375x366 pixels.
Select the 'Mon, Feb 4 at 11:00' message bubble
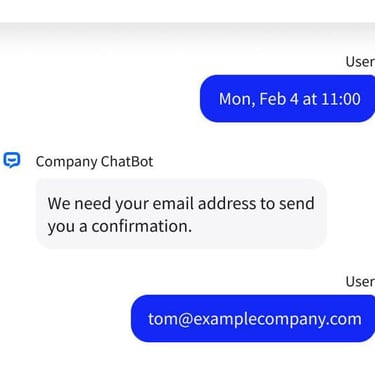click(x=287, y=99)
